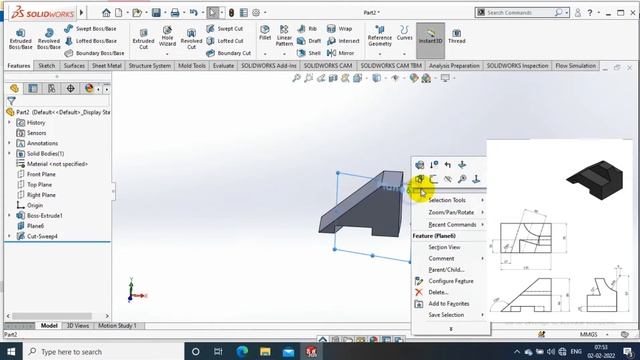The image size is (640, 360).
Task: Select the Thread tool
Action: 457,36
